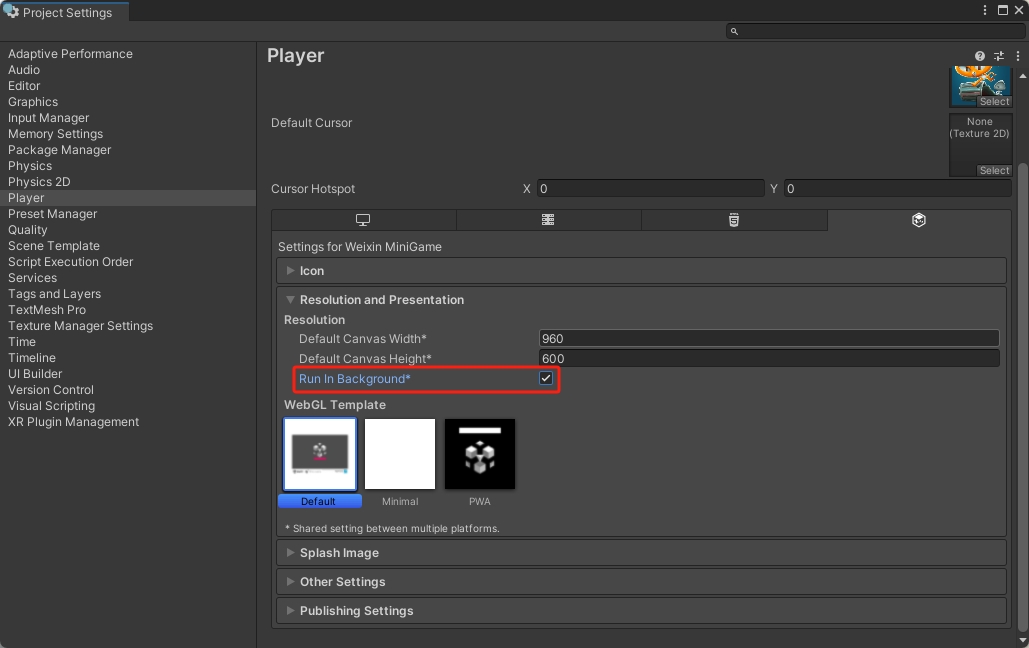Choose the PWA WebGL template
1029x648 pixels.
click(480, 455)
